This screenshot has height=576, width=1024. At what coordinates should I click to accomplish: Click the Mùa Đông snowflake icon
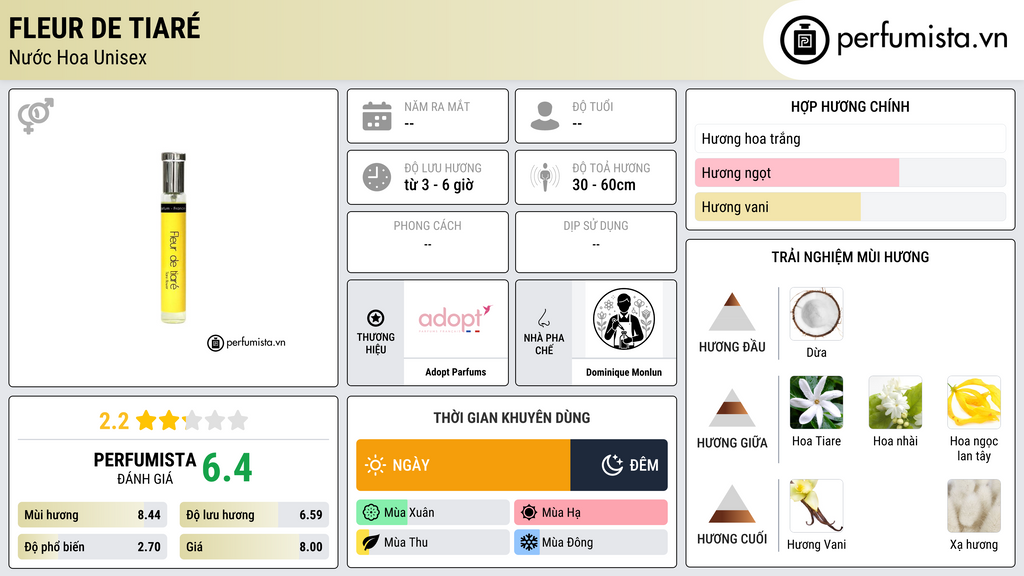point(529,542)
